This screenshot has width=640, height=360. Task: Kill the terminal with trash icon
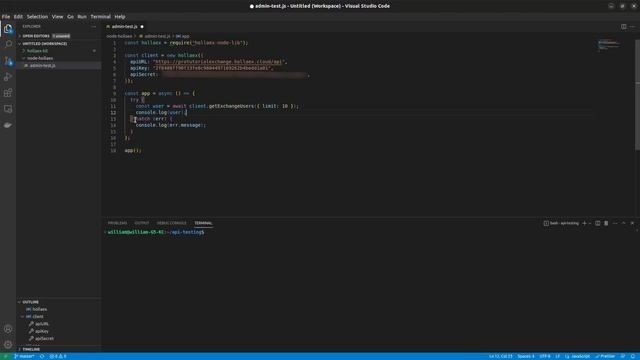[606, 223]
